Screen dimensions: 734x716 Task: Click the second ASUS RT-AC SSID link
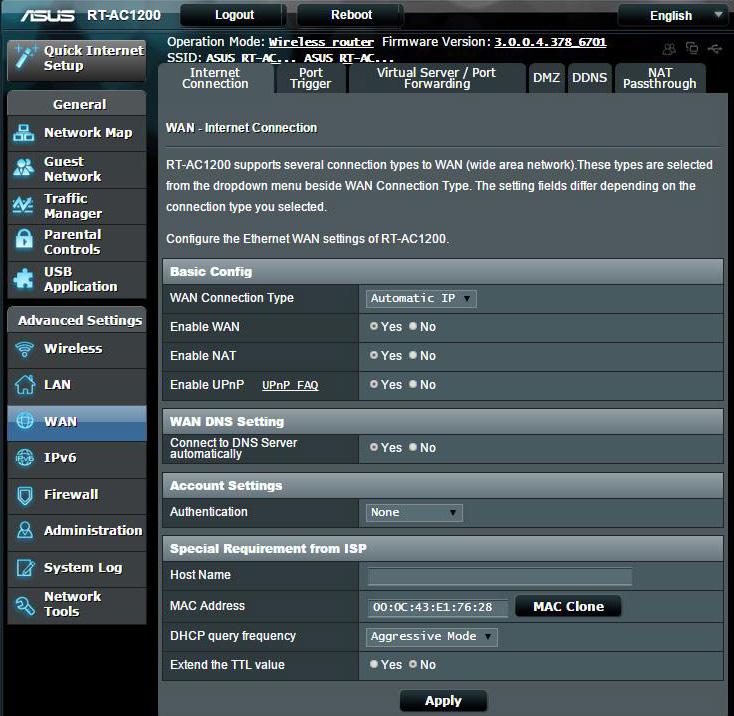tap(349, 58)
